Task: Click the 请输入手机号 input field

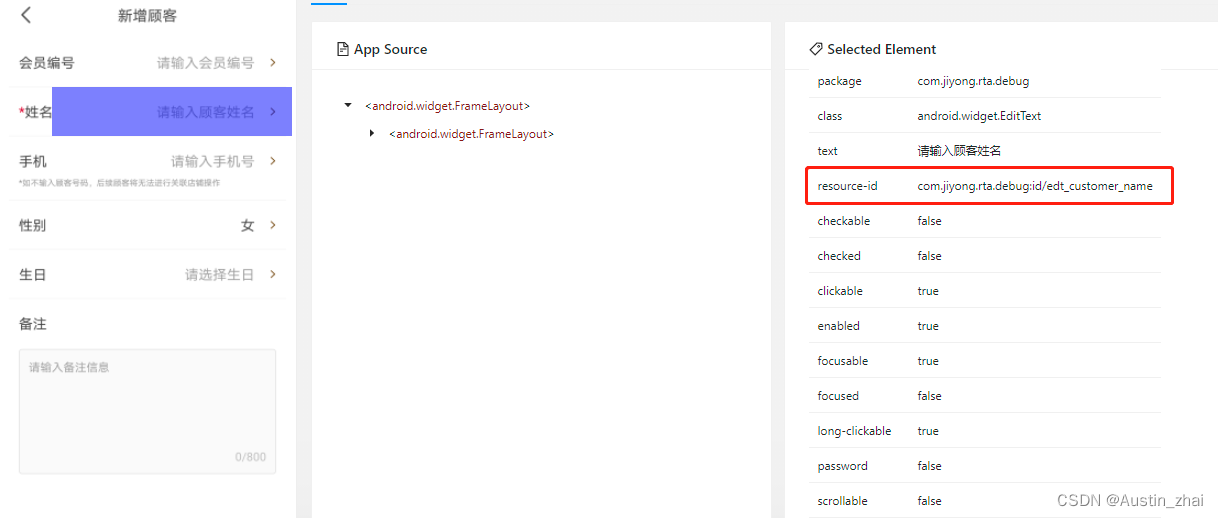Action: [x=213, y=161]
